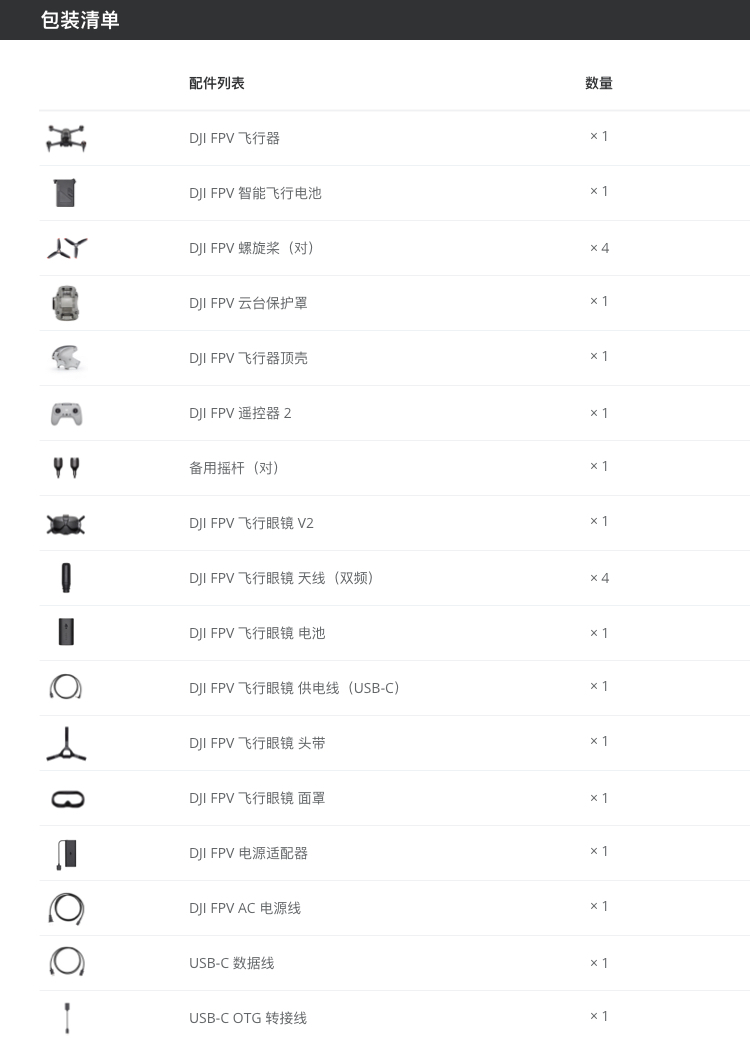
Task: Click the FPV Goggles V2 icon
Action: [x=66, y=523]
